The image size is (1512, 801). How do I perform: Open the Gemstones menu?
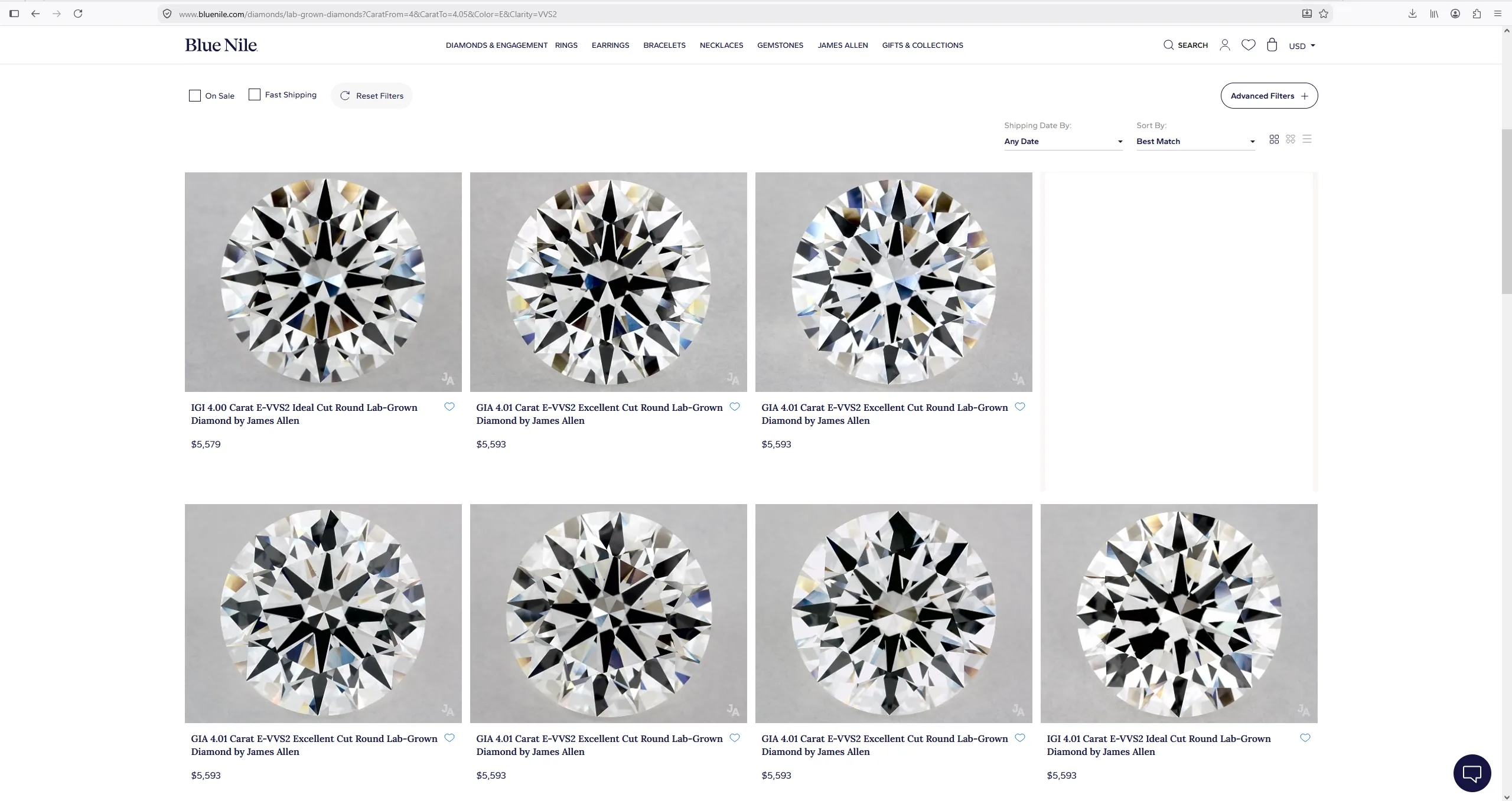pyautogui.click(x=780, y=45)
